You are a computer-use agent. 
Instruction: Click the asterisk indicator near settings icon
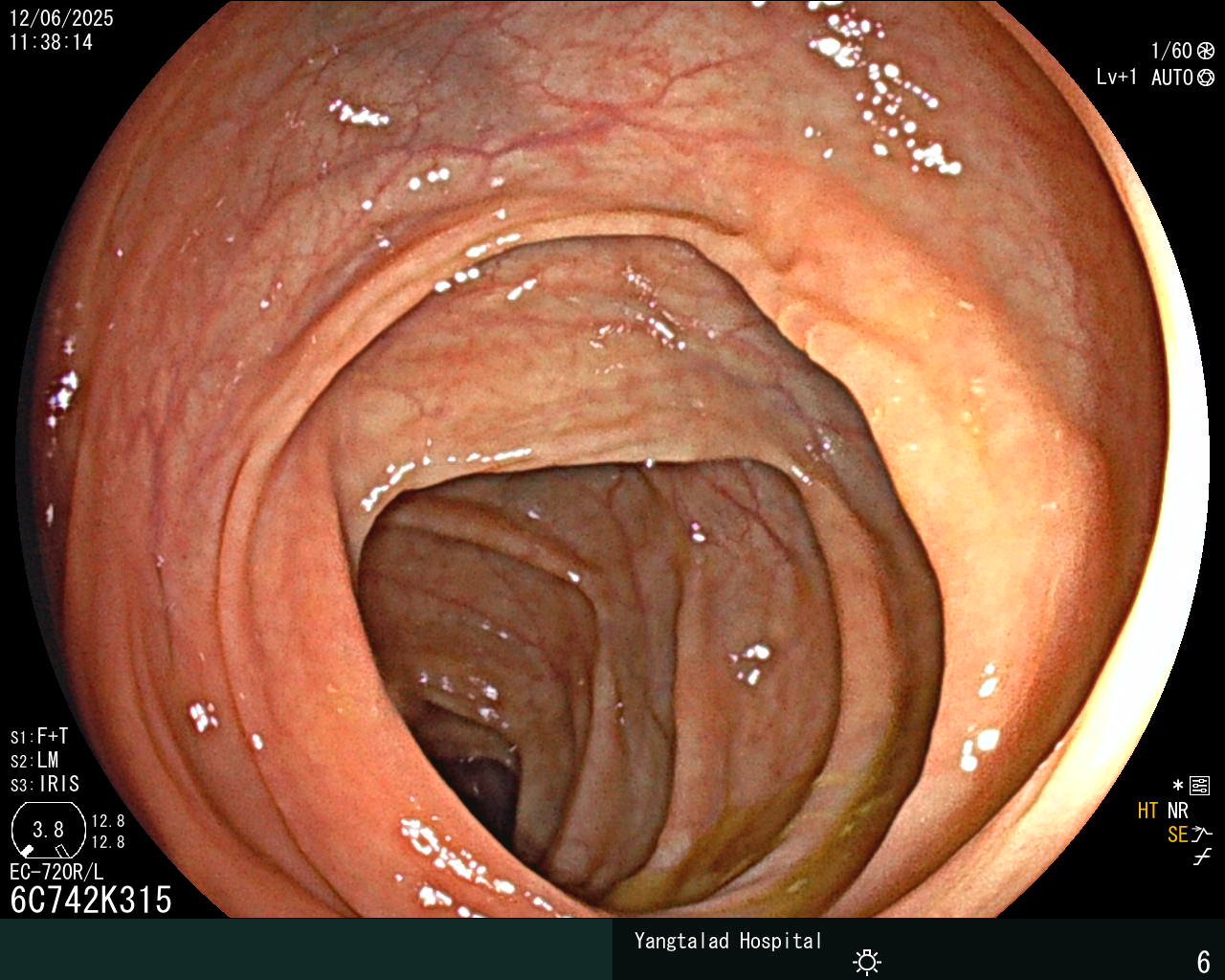(1177, 787)
